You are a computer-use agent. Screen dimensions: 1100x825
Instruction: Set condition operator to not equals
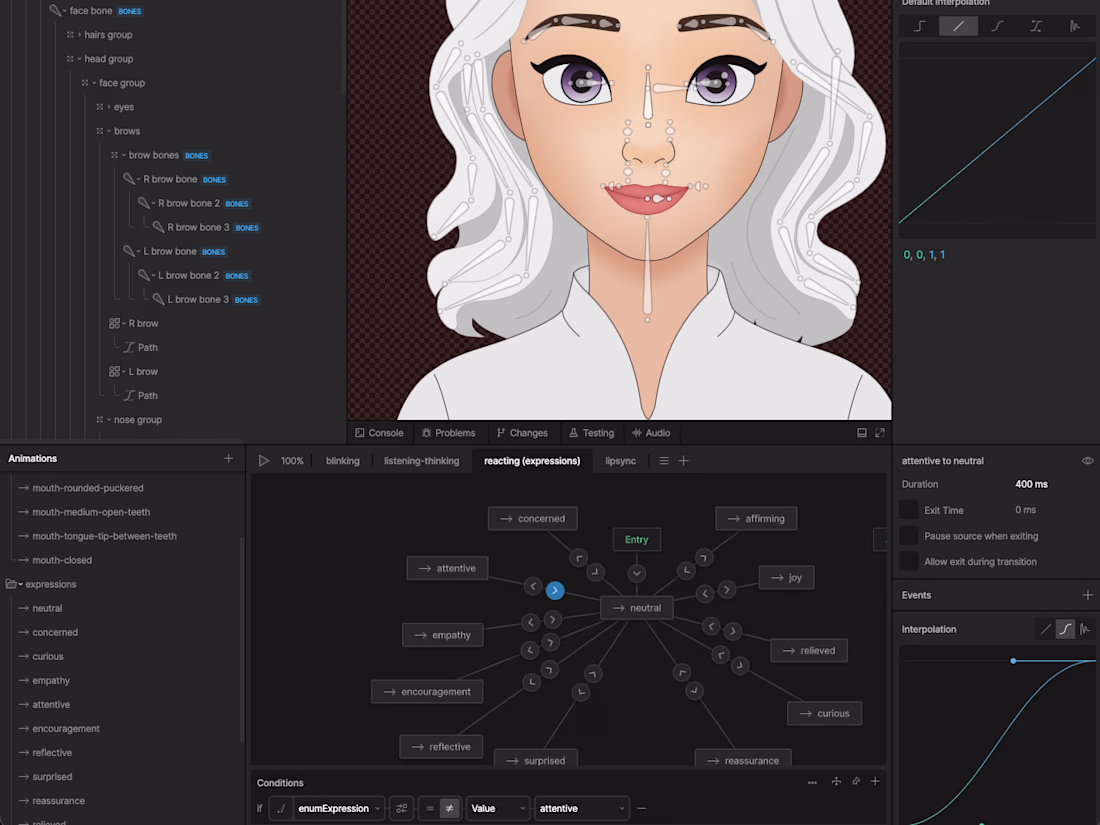pyautogui.click(x=450, y=808)
